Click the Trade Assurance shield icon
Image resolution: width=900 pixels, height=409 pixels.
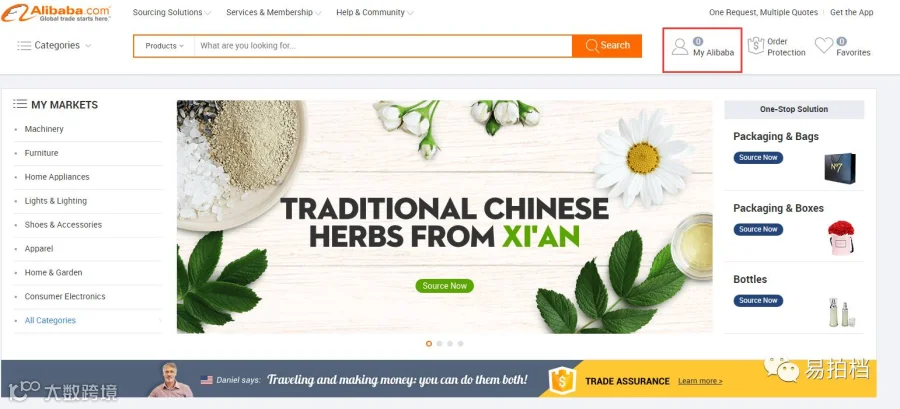click(x=562, y=380)
